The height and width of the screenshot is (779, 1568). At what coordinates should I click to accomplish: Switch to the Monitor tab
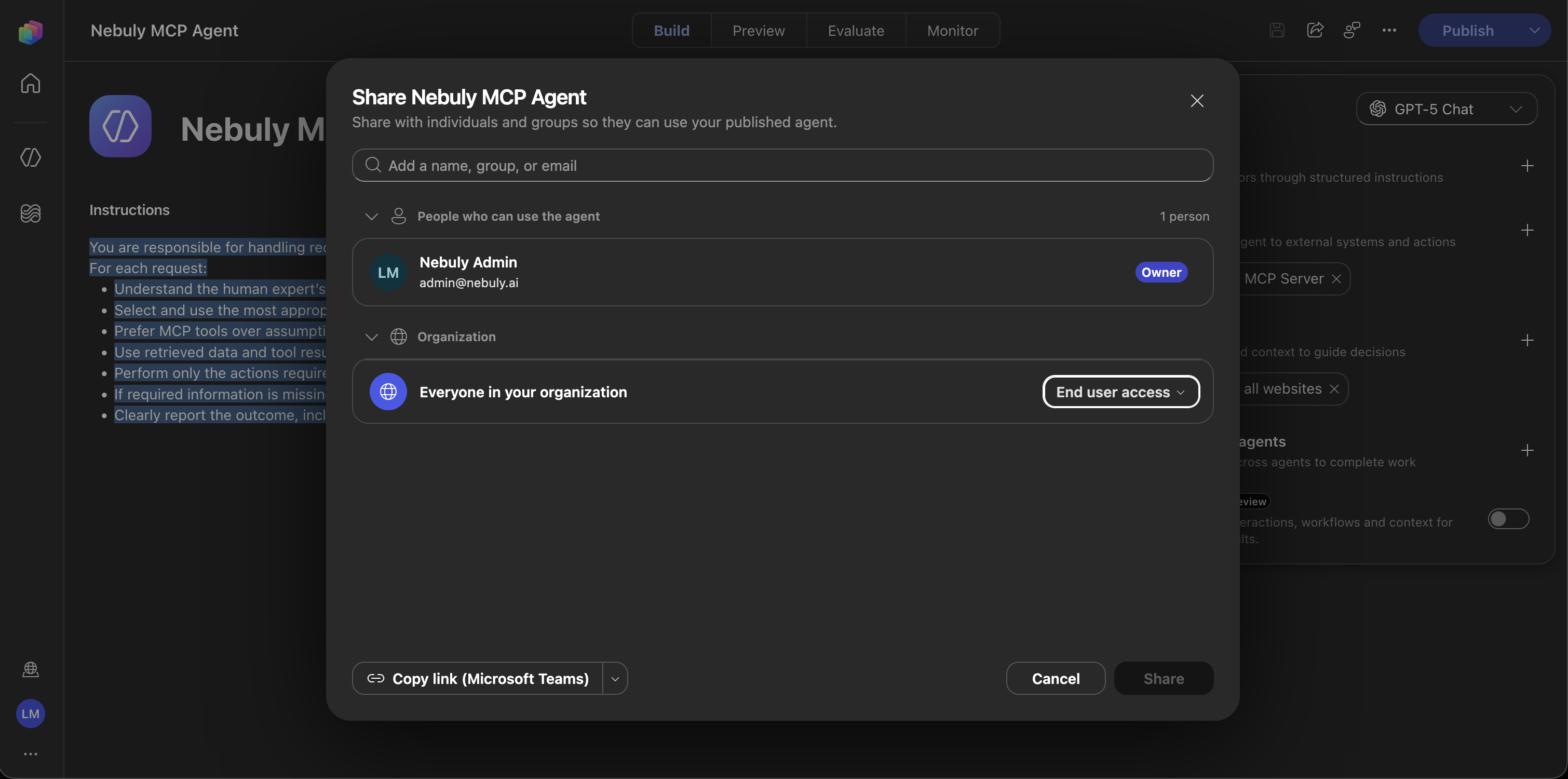tap(953, 31)
